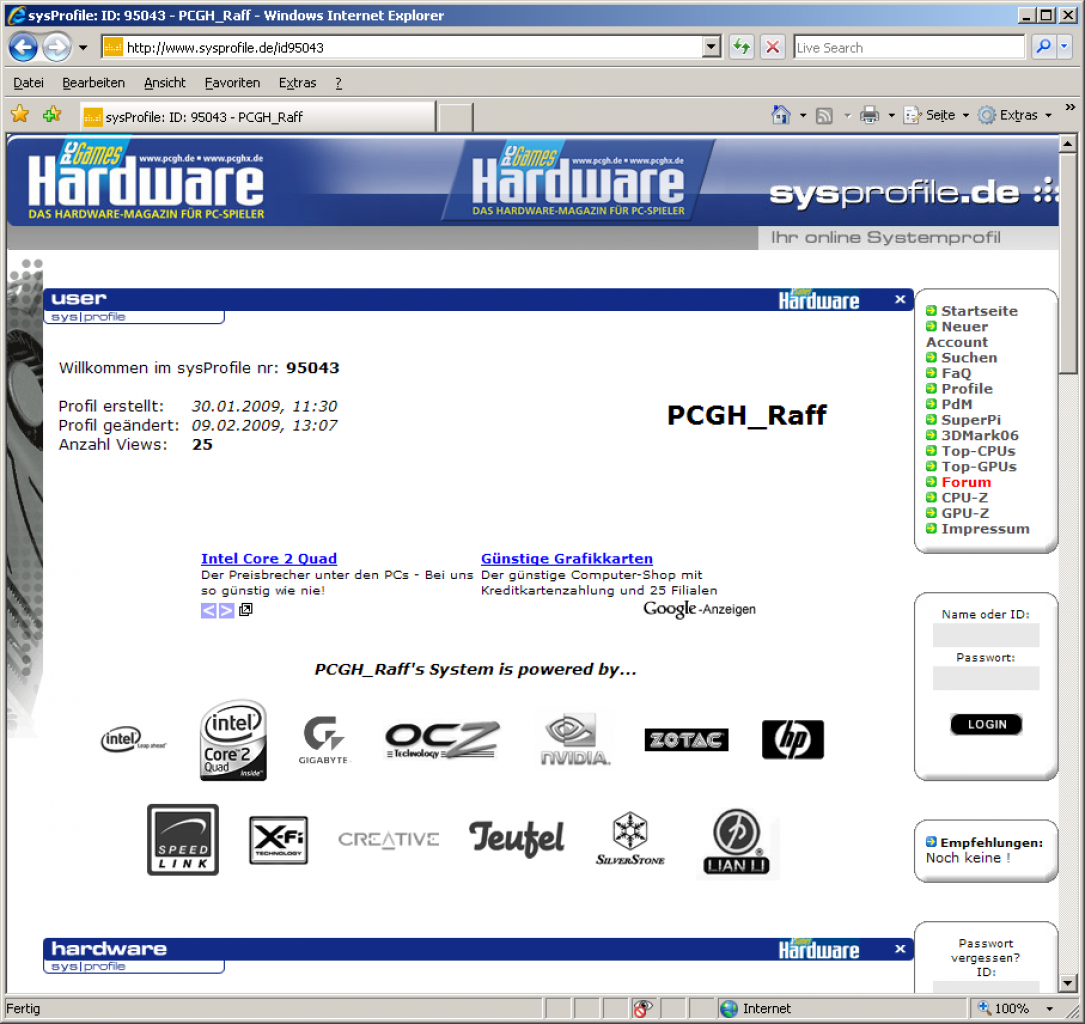Open the Seite toolbar dropdown

[936, 115]
